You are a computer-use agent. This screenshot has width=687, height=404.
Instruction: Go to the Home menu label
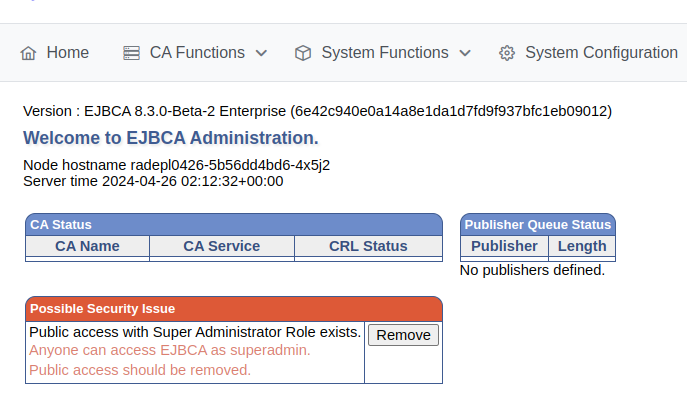pos(67,53)
